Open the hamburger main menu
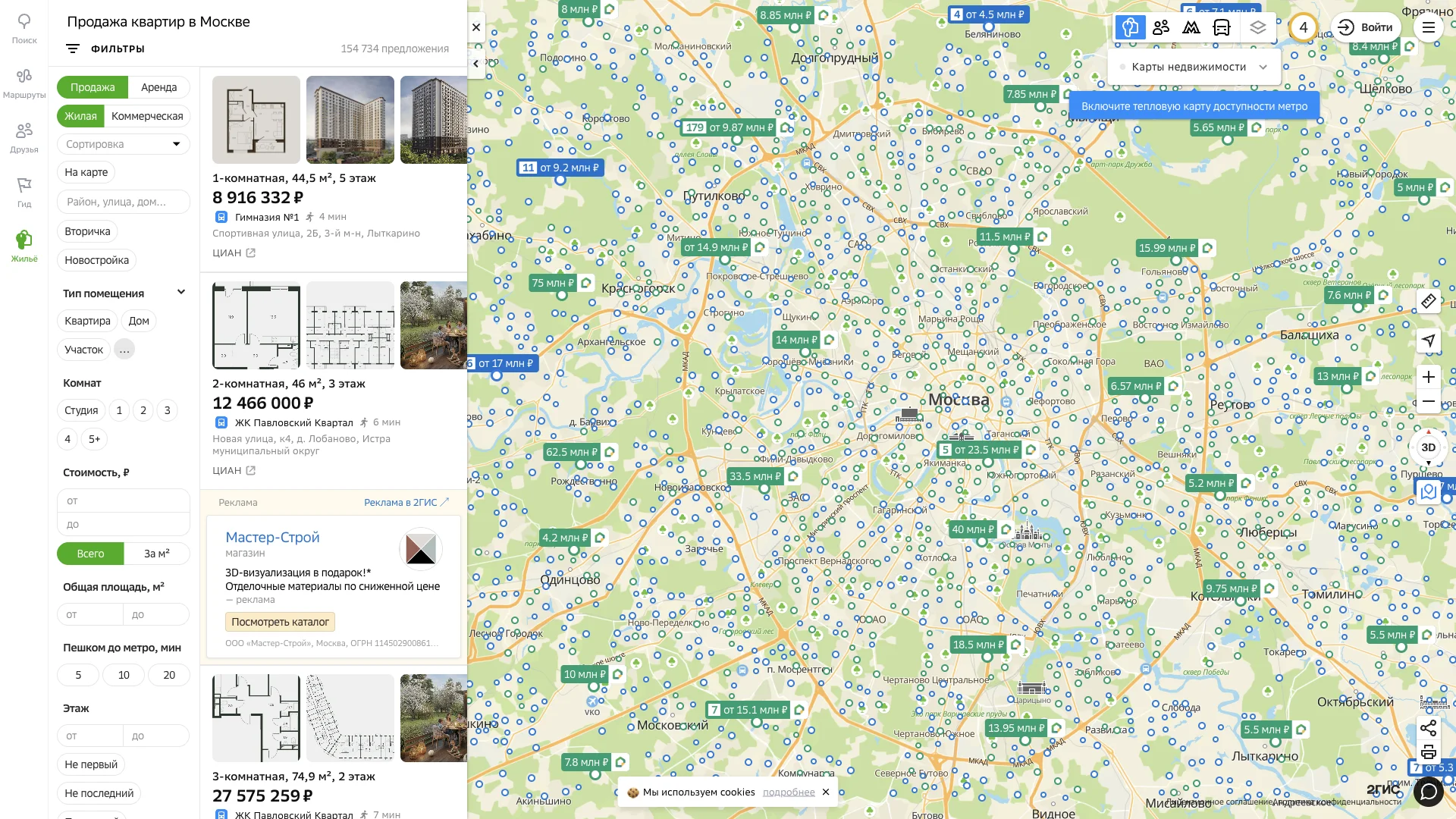Viewport: 1456px width, 819px height. pyautogui.click(x=1428, y=27)
